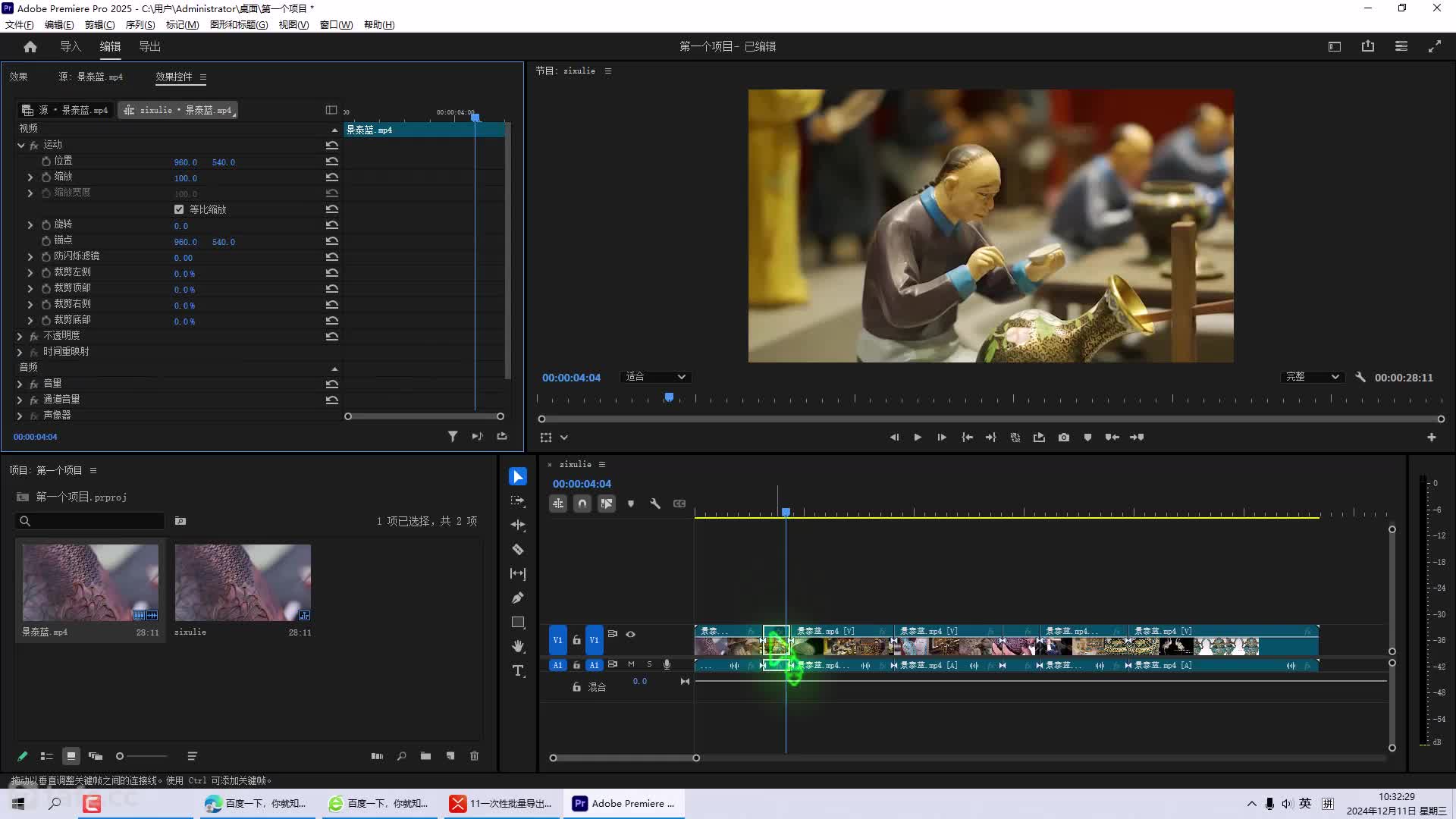Select the Razor tool
This screenshot has width=1456, height=819.
pos(518,549)
